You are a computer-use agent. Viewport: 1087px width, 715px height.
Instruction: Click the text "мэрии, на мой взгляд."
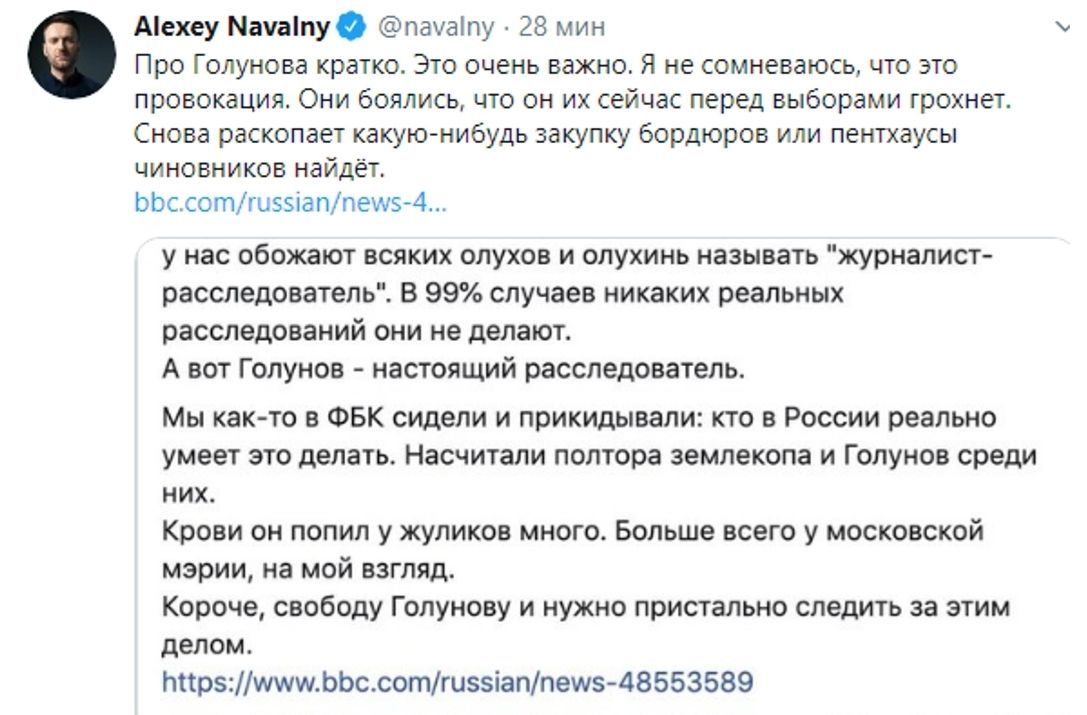[x=307, y=569]
